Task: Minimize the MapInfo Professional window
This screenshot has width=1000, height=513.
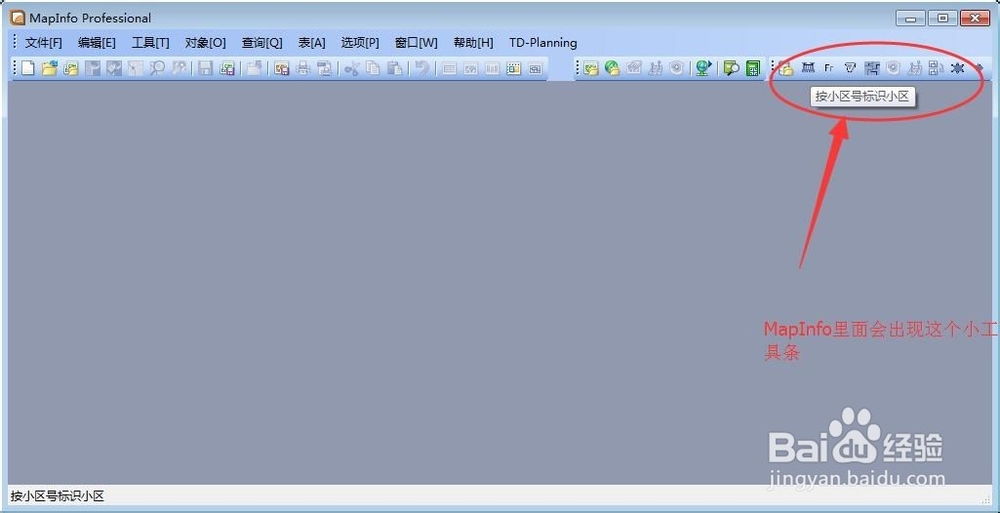Action: [x=911, y=19]
